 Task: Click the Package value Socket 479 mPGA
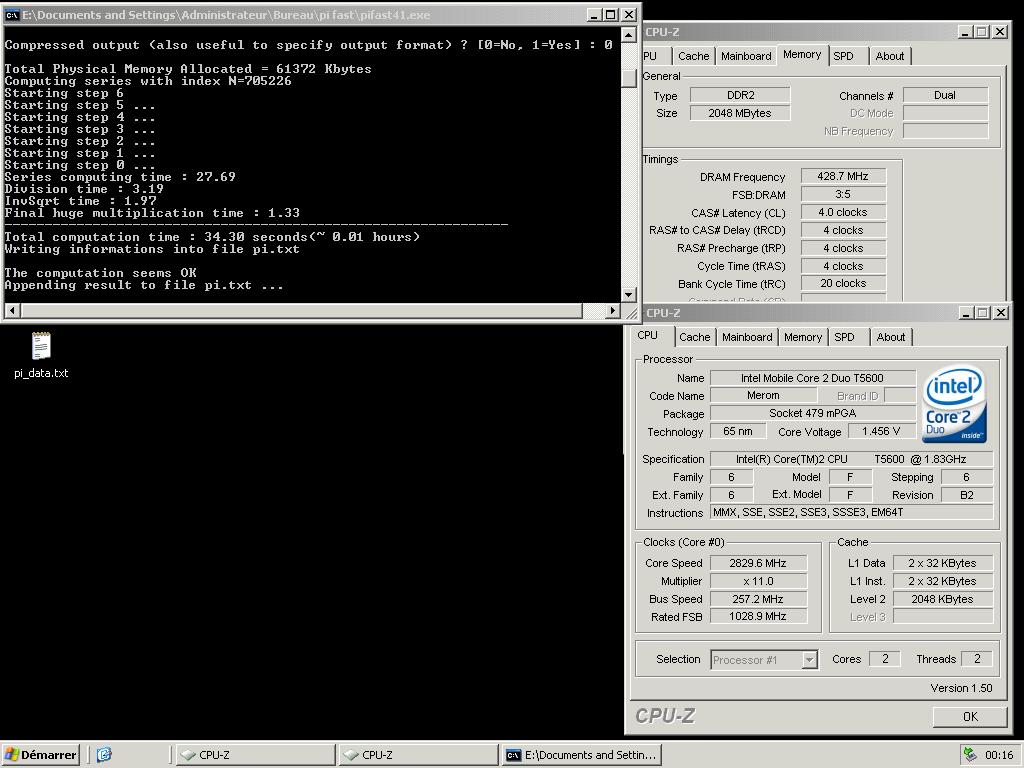[x=812, y=413]
